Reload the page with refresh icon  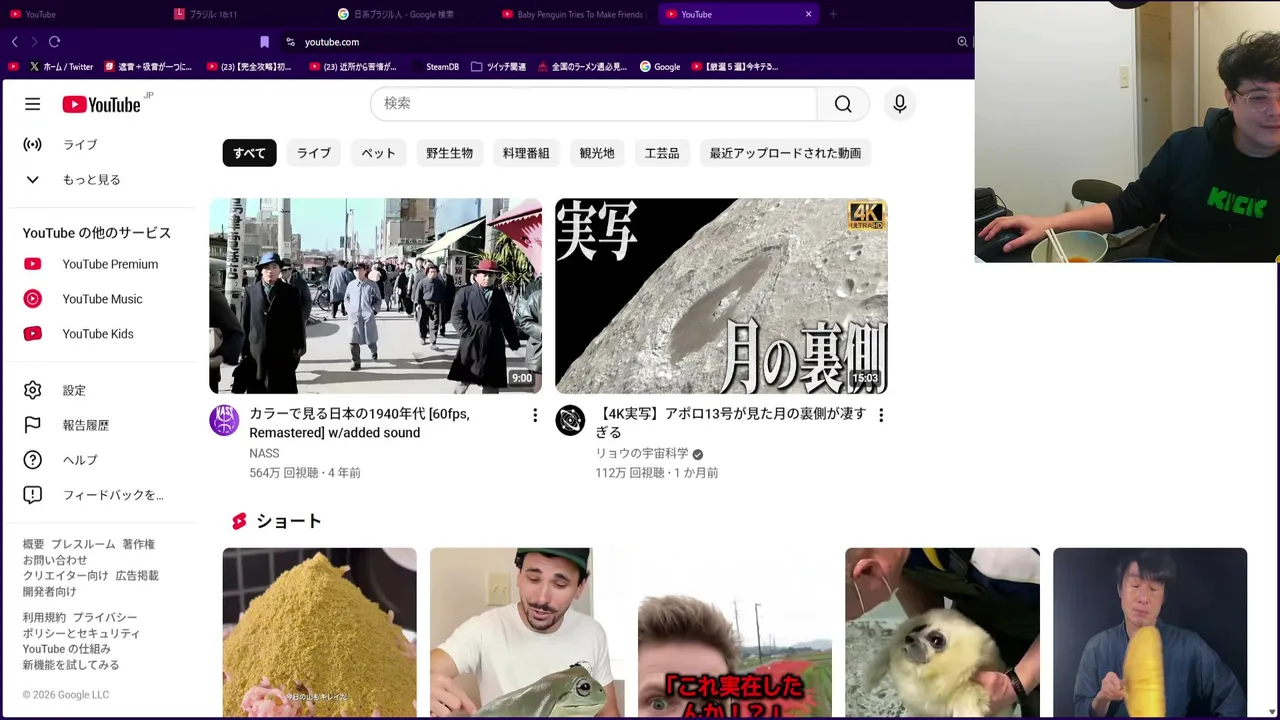tap(54, 42)
